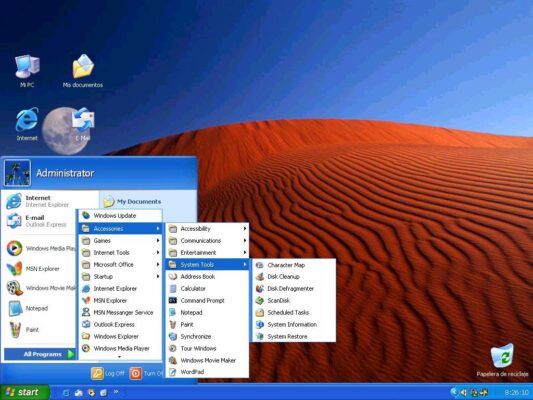The height and width of the screenshot is (400, 533).
Task: Open Notepad from left start column
Action: [29, 308]
